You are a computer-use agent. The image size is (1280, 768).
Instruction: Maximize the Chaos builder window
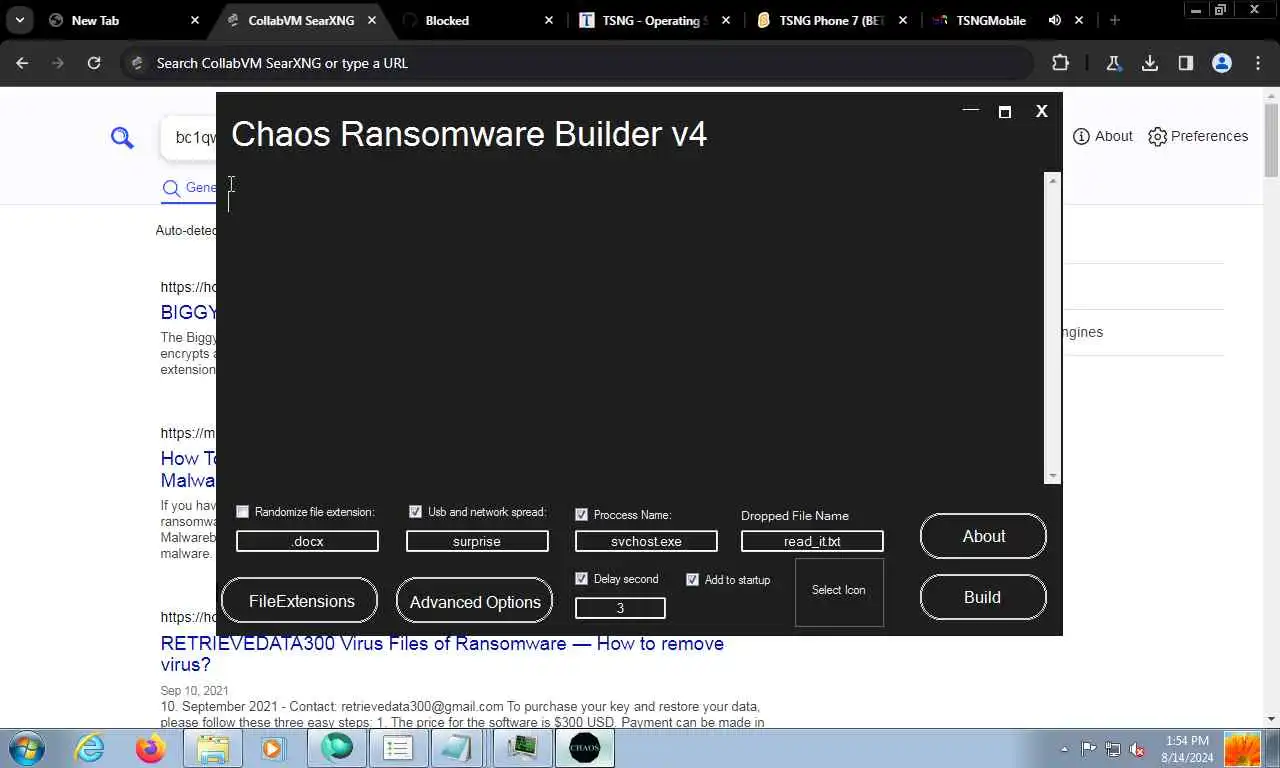(x=1005, y=112)
